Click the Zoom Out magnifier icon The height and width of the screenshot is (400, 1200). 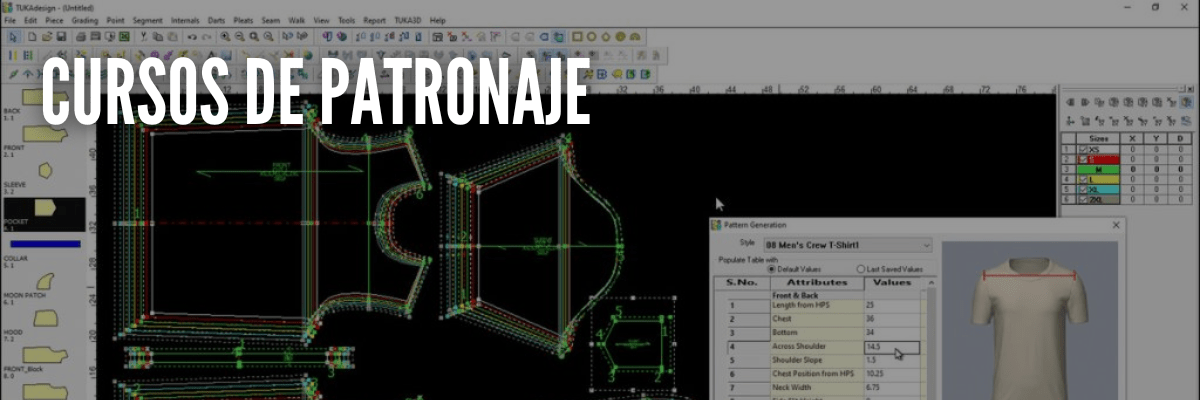(240, 37)
